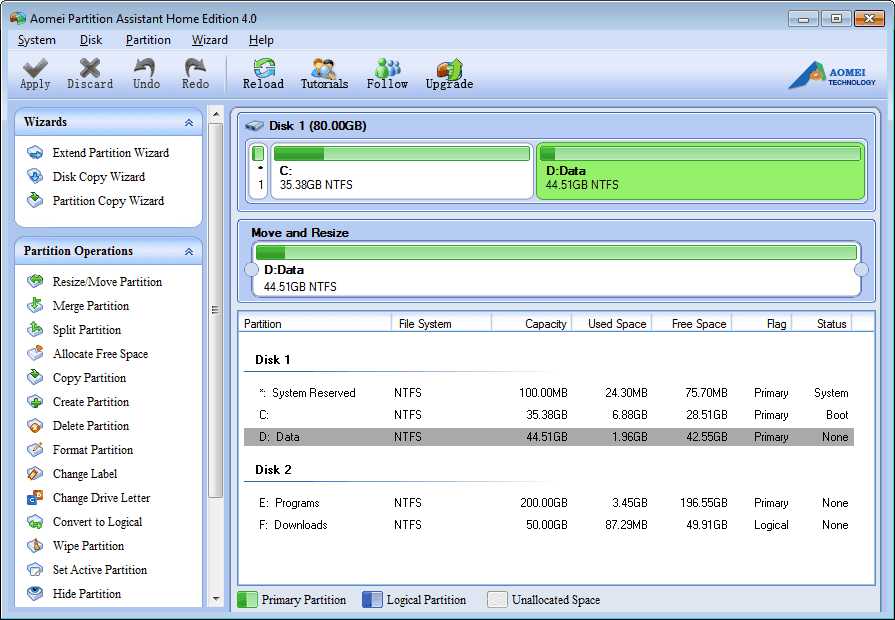The image size is (895, 620).
Task: Open the Wizard menu
Action: 209,40
